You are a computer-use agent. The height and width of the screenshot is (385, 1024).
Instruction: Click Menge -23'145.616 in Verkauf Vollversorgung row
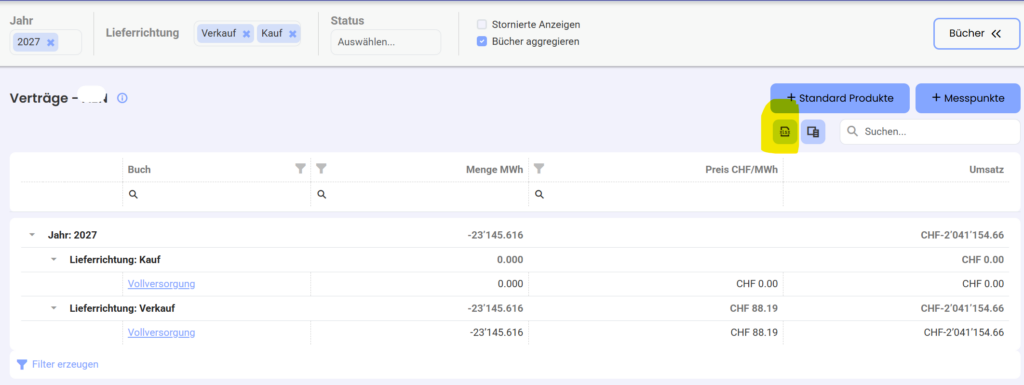point(496,333)
